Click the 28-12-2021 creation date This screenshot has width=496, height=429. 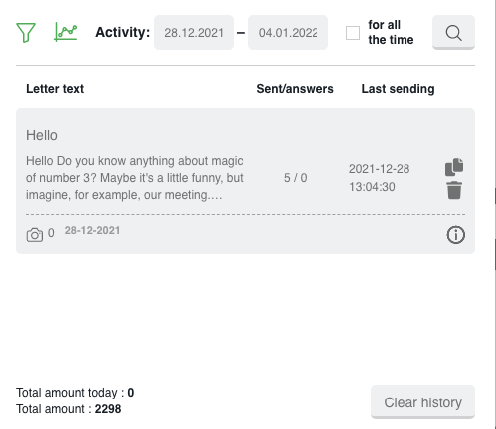92,230
